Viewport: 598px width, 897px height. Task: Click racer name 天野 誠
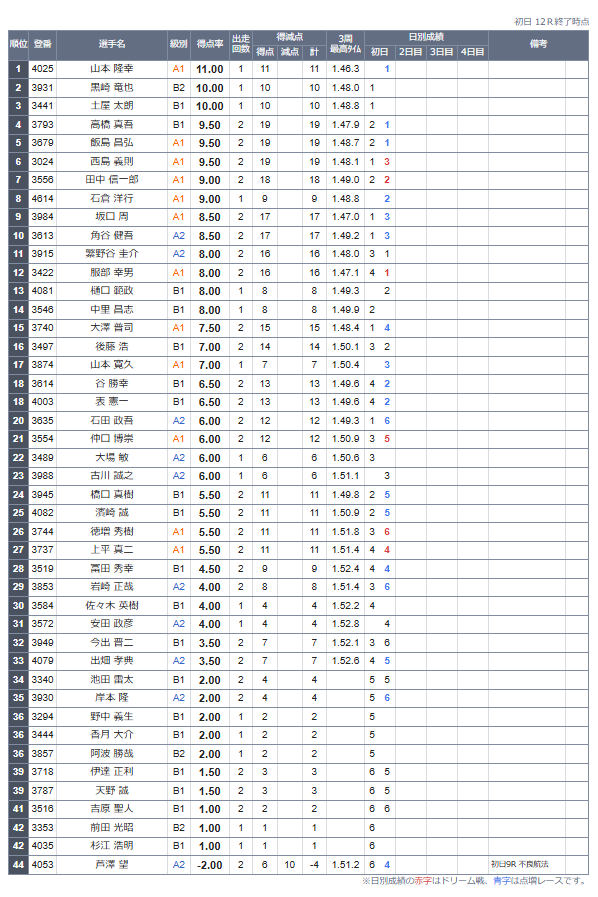[112, 791]
